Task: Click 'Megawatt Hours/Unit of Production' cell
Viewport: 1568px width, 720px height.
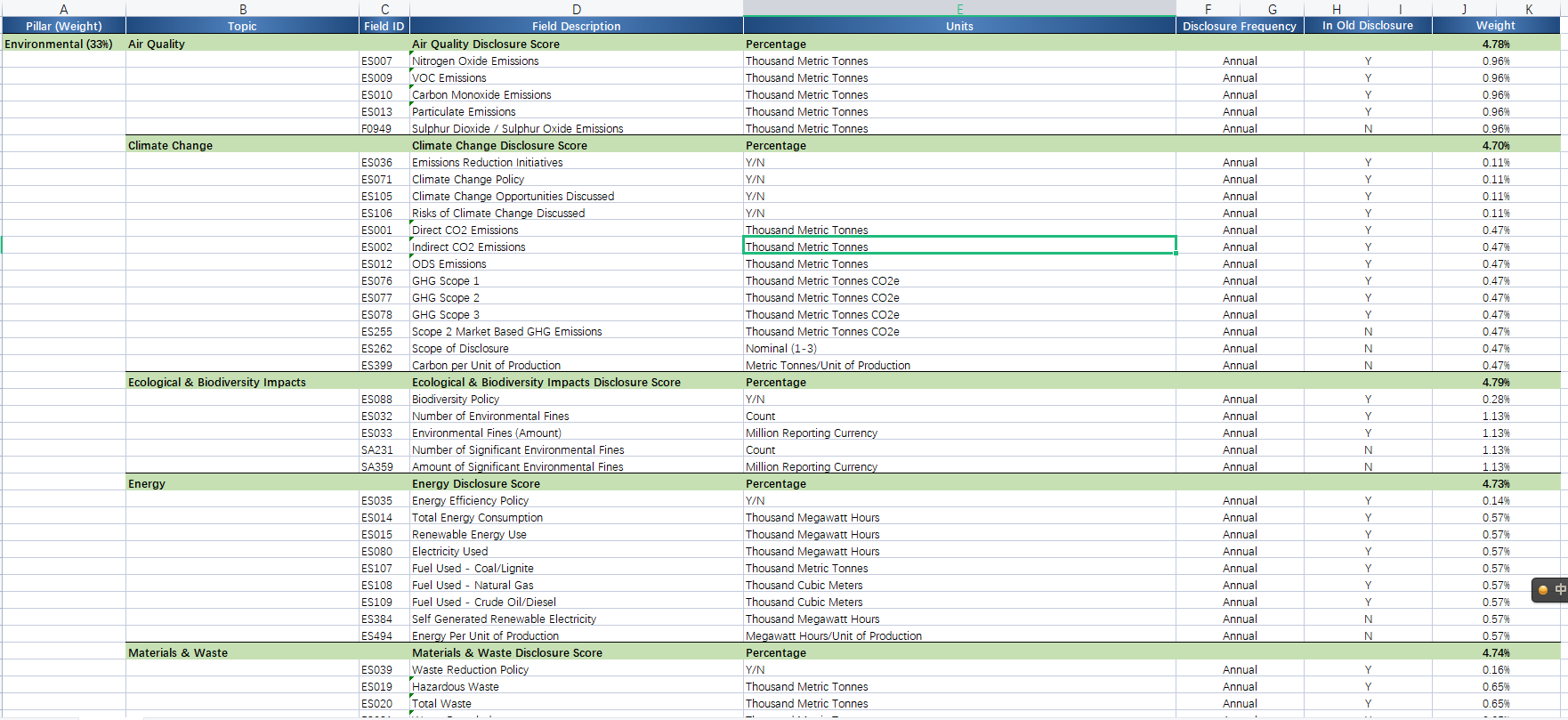Action: pos(959,635)
